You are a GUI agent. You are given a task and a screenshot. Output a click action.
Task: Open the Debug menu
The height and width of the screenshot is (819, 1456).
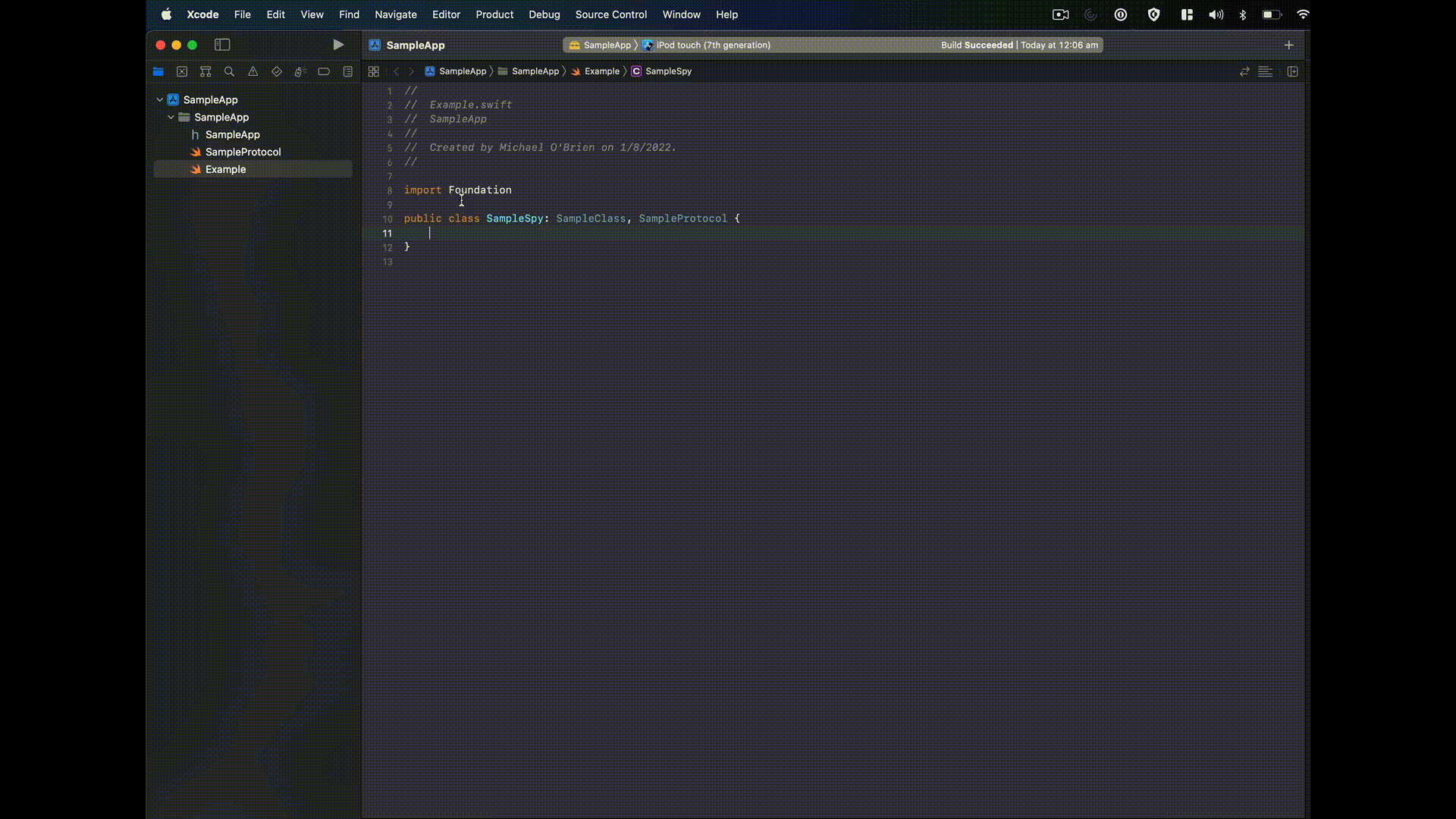544,14
